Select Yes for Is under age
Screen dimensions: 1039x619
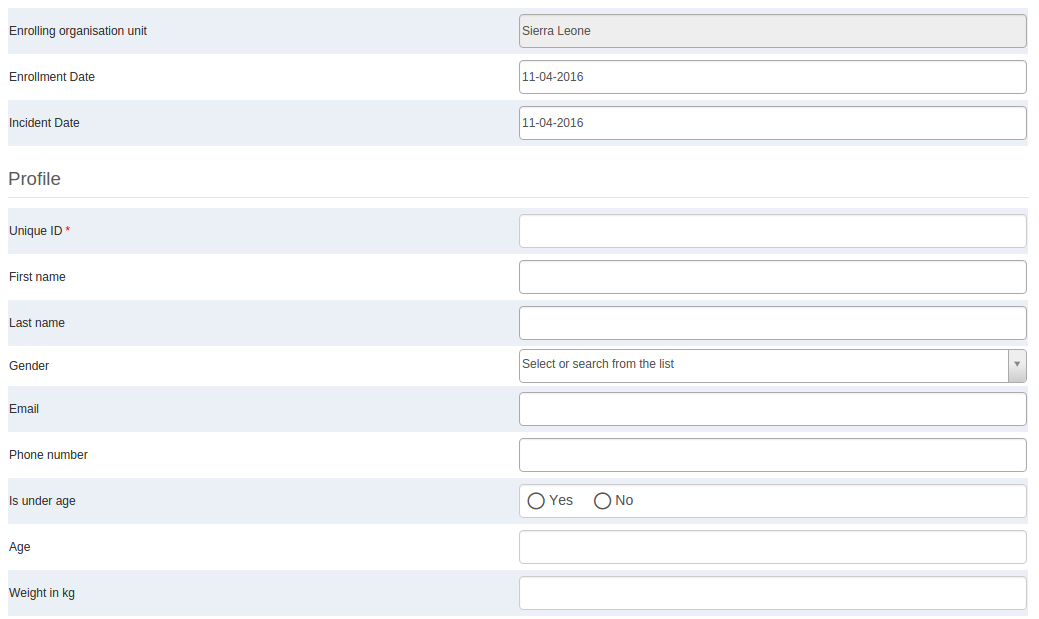[536, 501]
